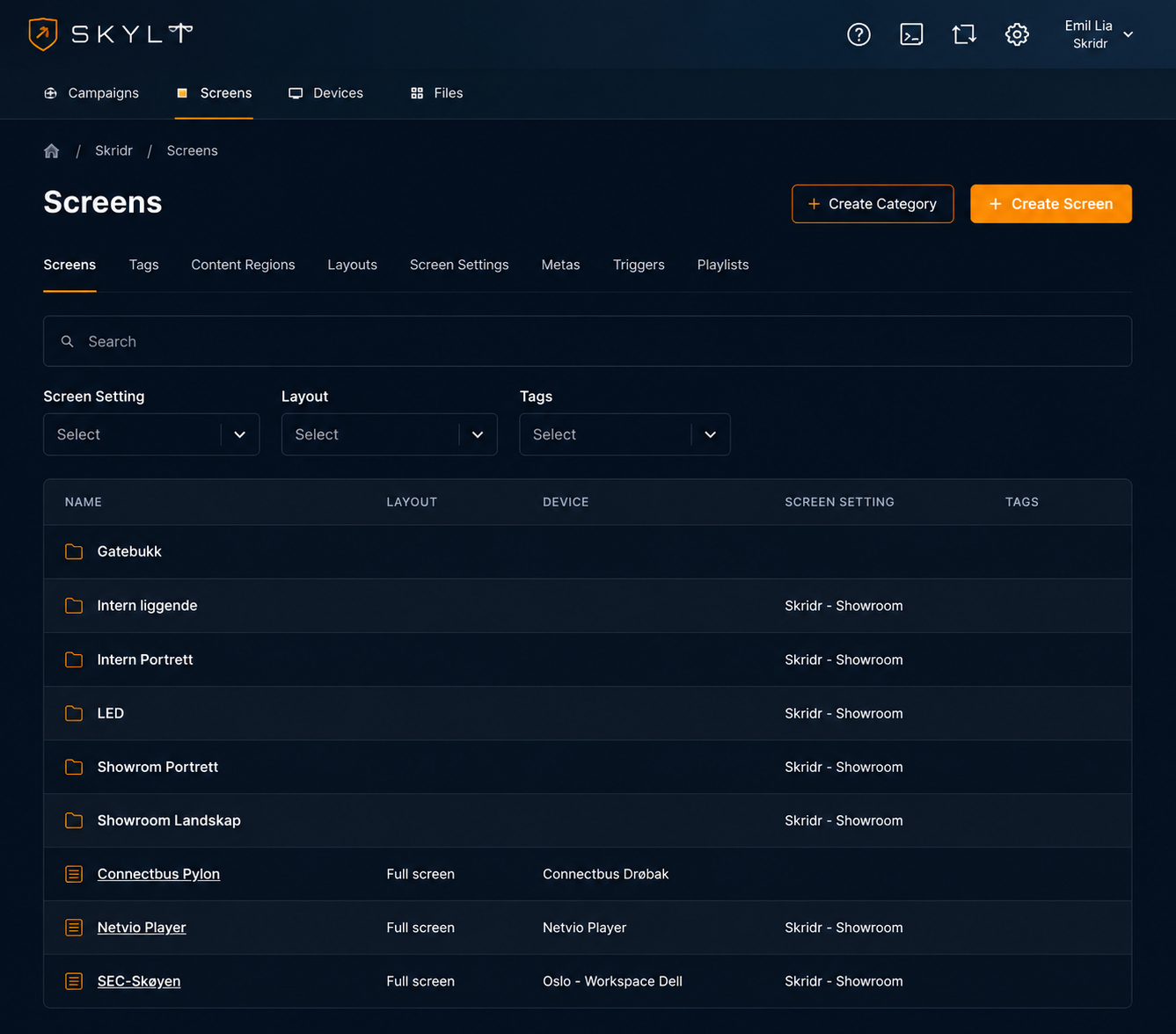1176x1034 pixels.
Task: Open the Connectbus Pylon link
Action: pos(158,874)
